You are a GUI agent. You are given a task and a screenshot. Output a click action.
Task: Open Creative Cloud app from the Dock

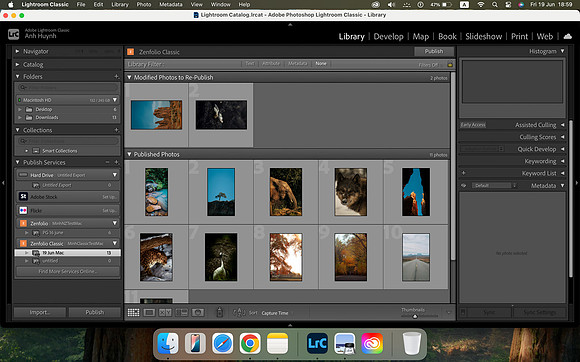click(372, 343)
